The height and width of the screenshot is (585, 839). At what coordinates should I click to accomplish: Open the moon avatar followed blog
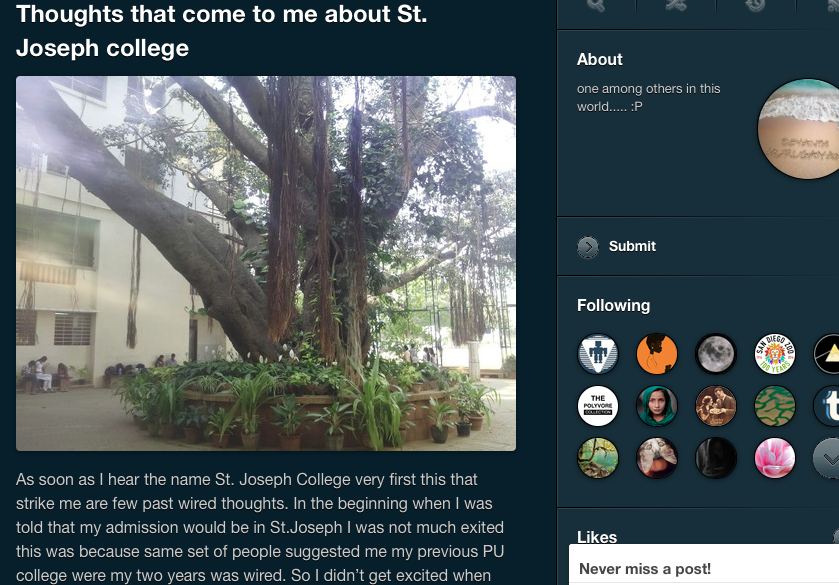click(715, 354)
